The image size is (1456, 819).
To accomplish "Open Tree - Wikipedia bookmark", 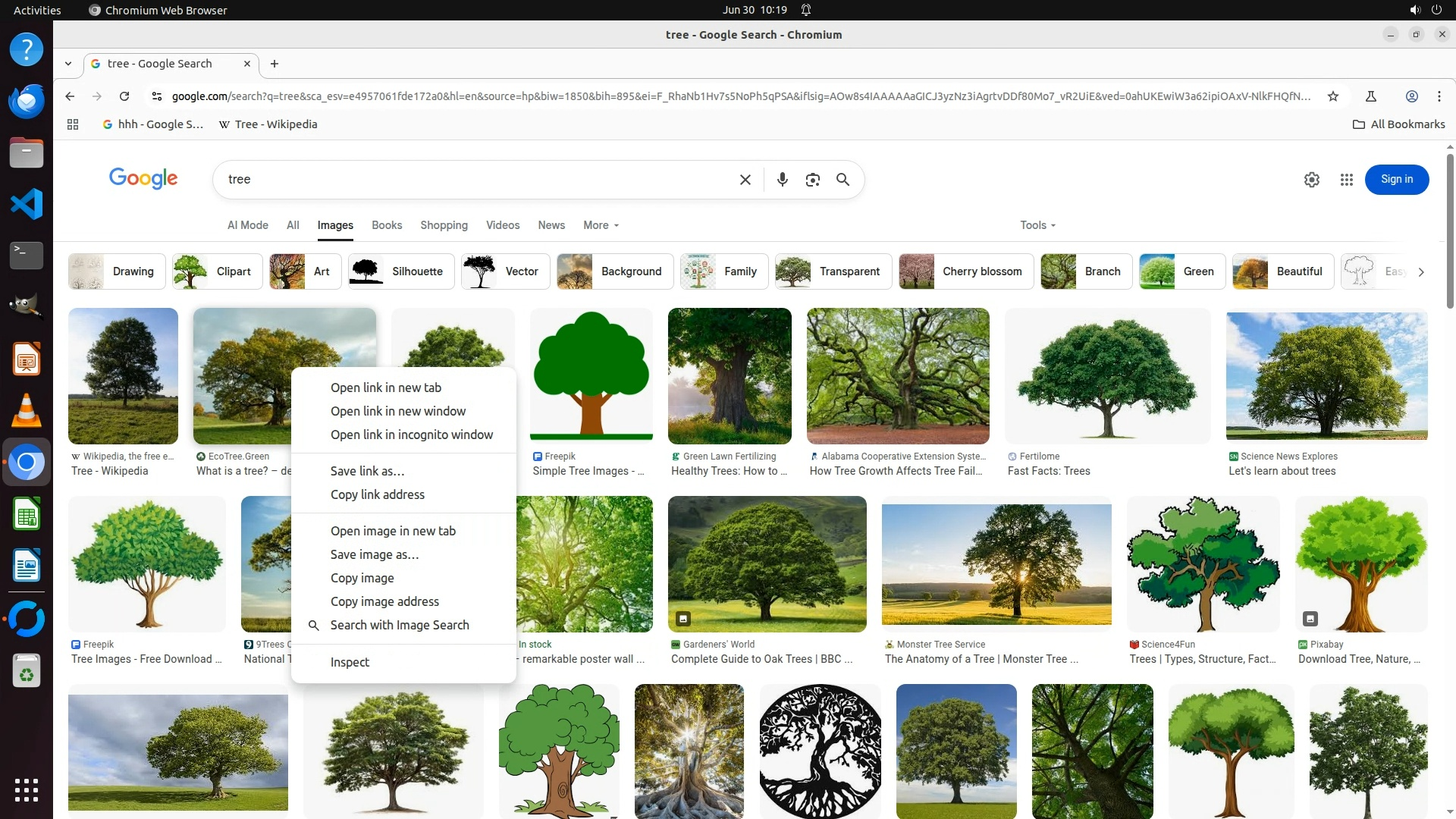I will point(268,124).
